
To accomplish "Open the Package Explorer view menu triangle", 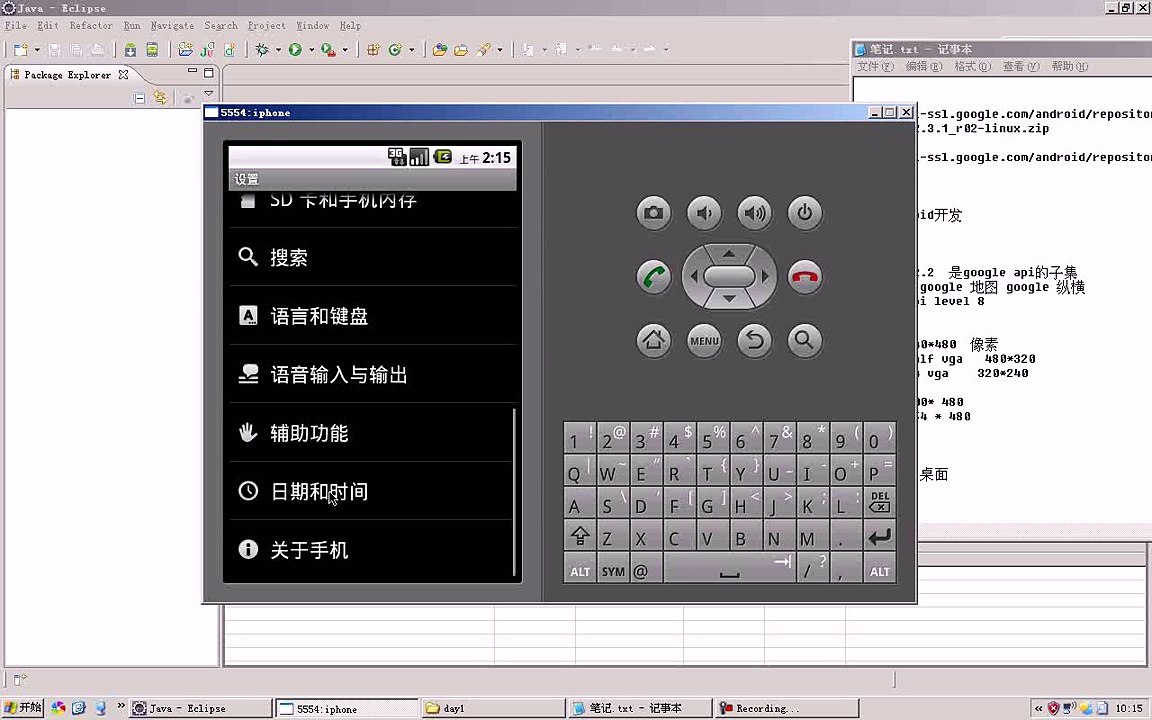I will (209, 93).
